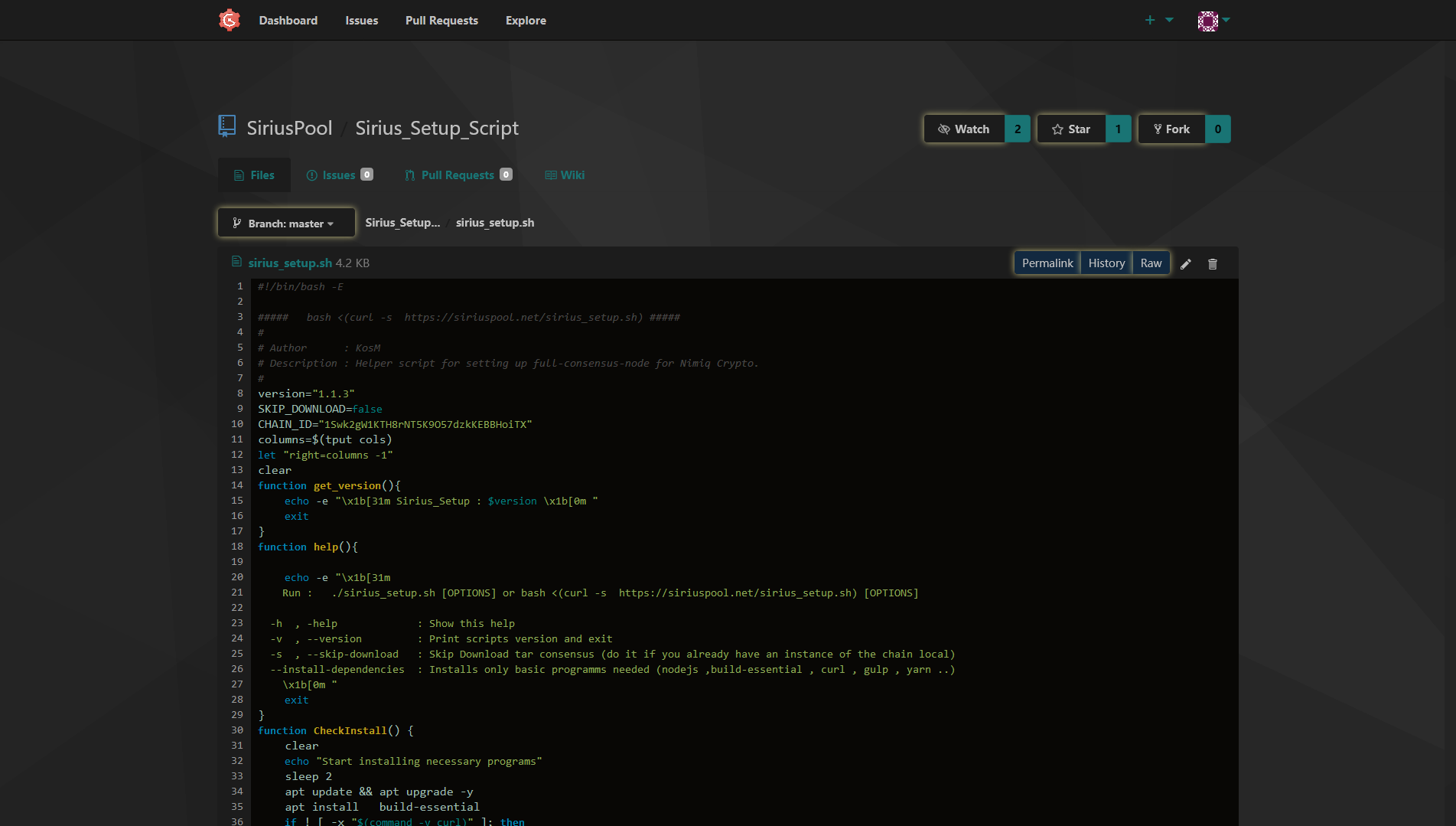Select line number 35
Screen dimensions: 1456x826
pyautogui.click(x=237, y=807)
